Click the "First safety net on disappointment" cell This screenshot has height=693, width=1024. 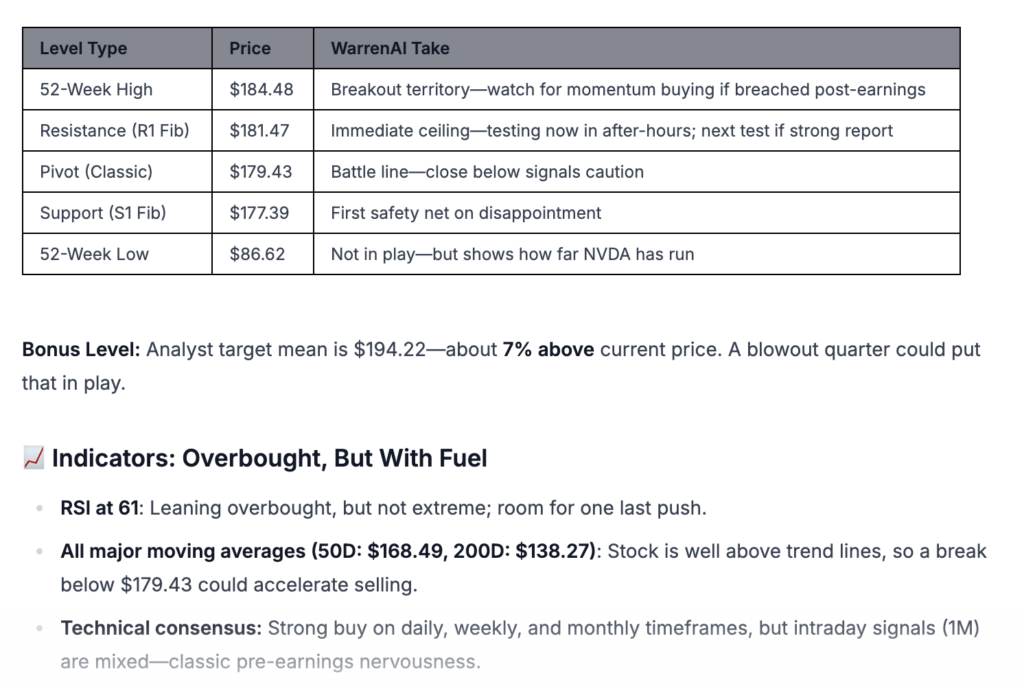pos(466,213)
